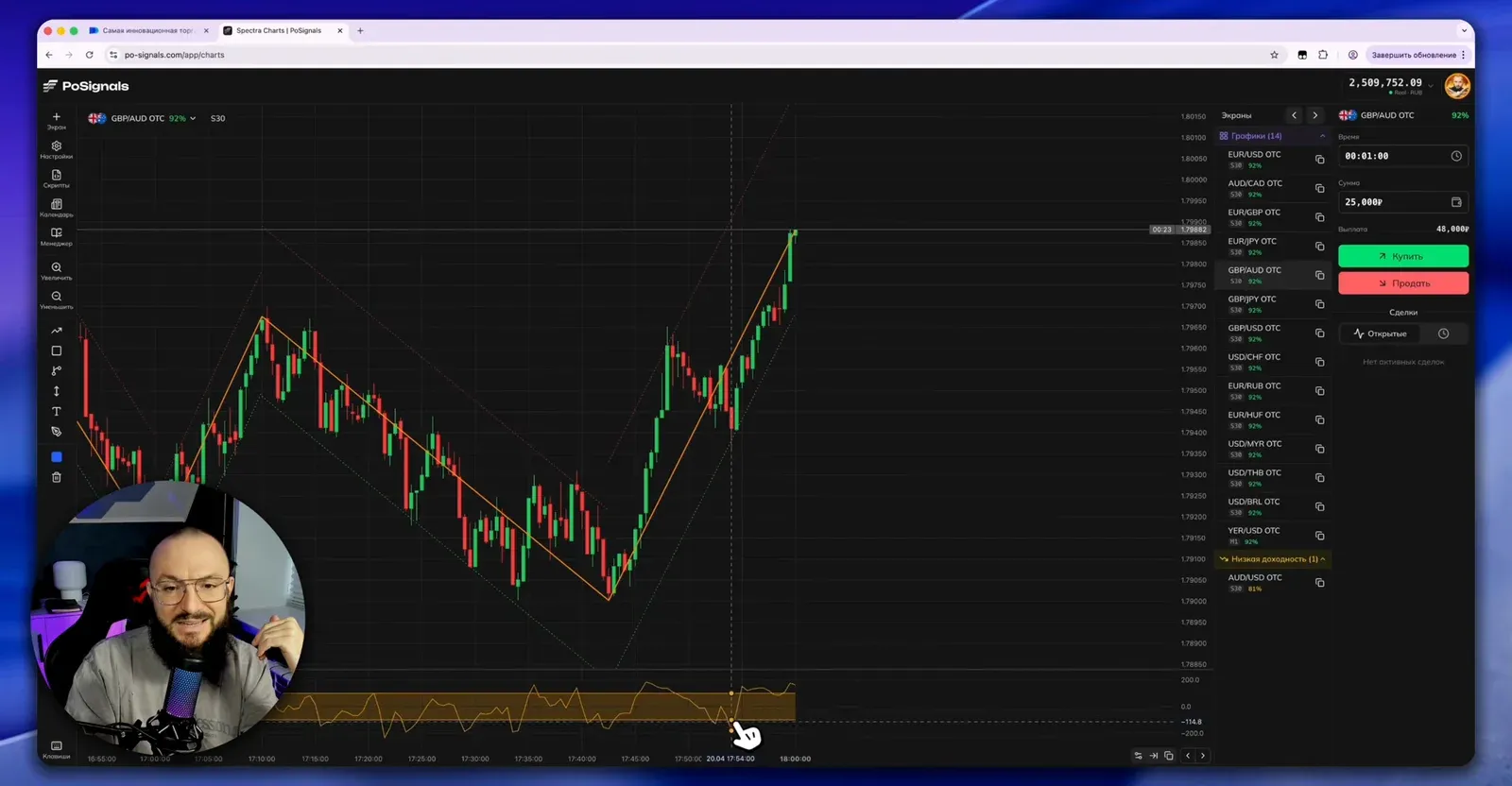This screenshot has height=786, width=1512.
Task: Open the profile avatar at top right
Action: pyautogui.click(x=1456, y=86)
